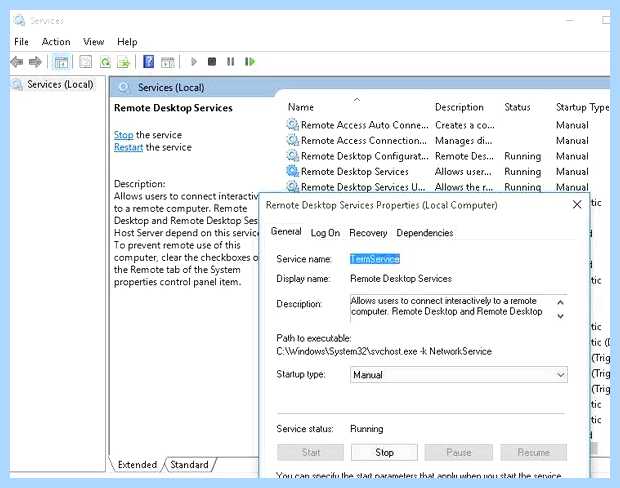Select Services (Local) tree node

pyautogui.click(x=60, y=84)
